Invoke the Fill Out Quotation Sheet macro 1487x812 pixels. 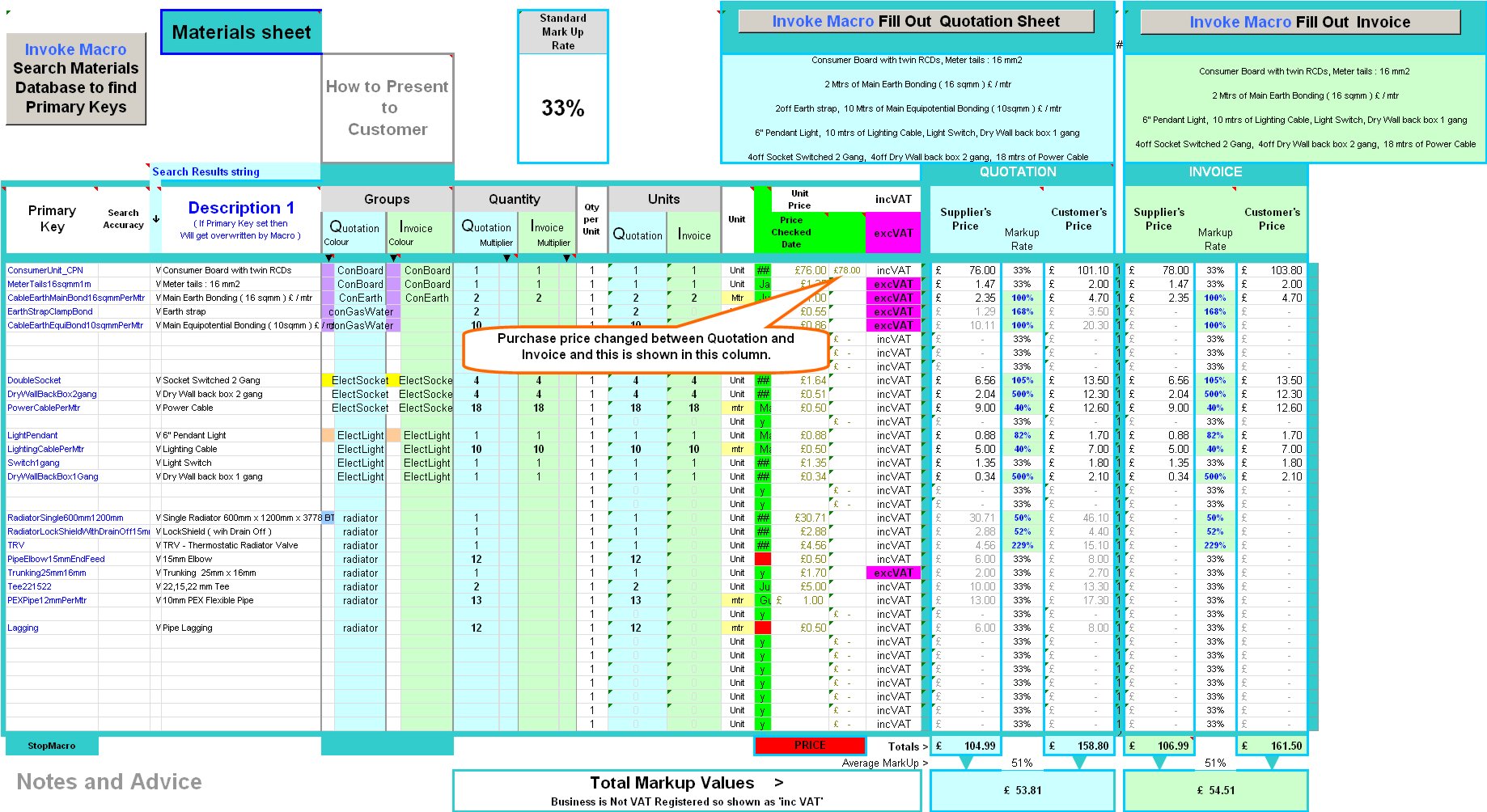(916, 22)
